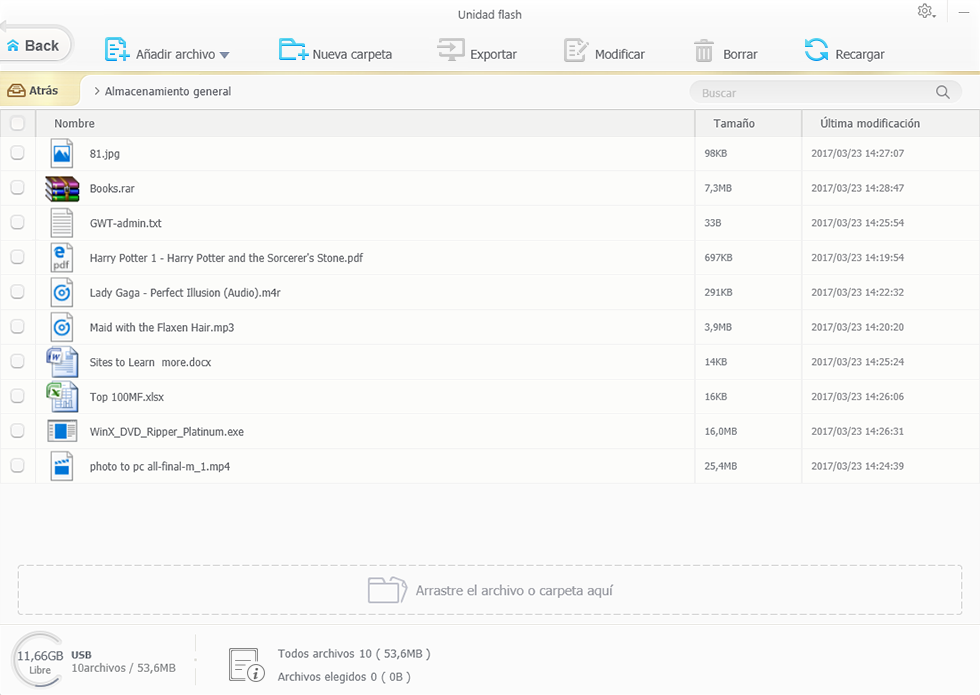Open the Almacenamiento general breadcrumb
Viewport: 980px width, 695px height.
click(x=168, y=91)
